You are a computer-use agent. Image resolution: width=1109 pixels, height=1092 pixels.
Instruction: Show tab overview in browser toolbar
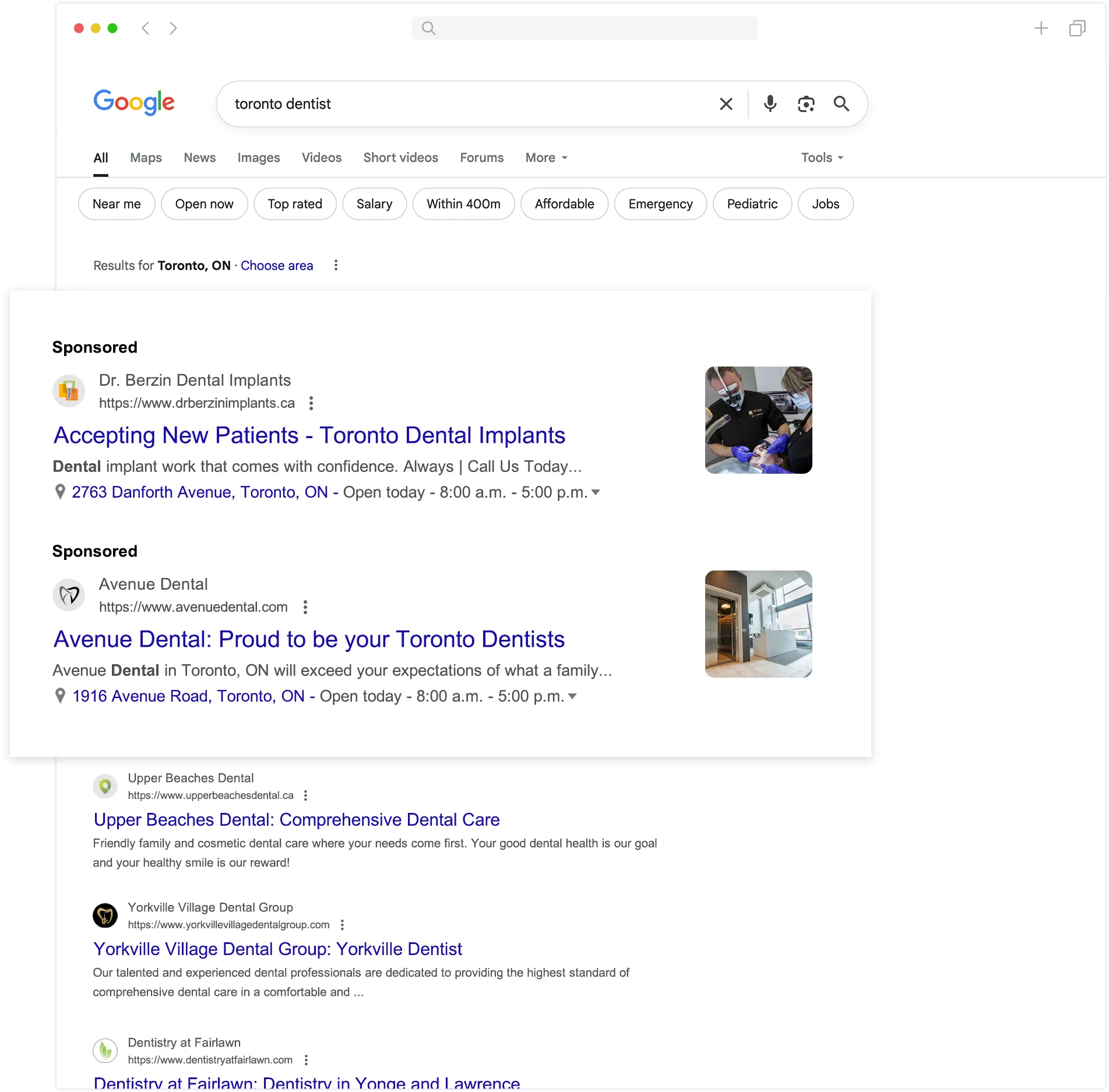coord(1077,28)
